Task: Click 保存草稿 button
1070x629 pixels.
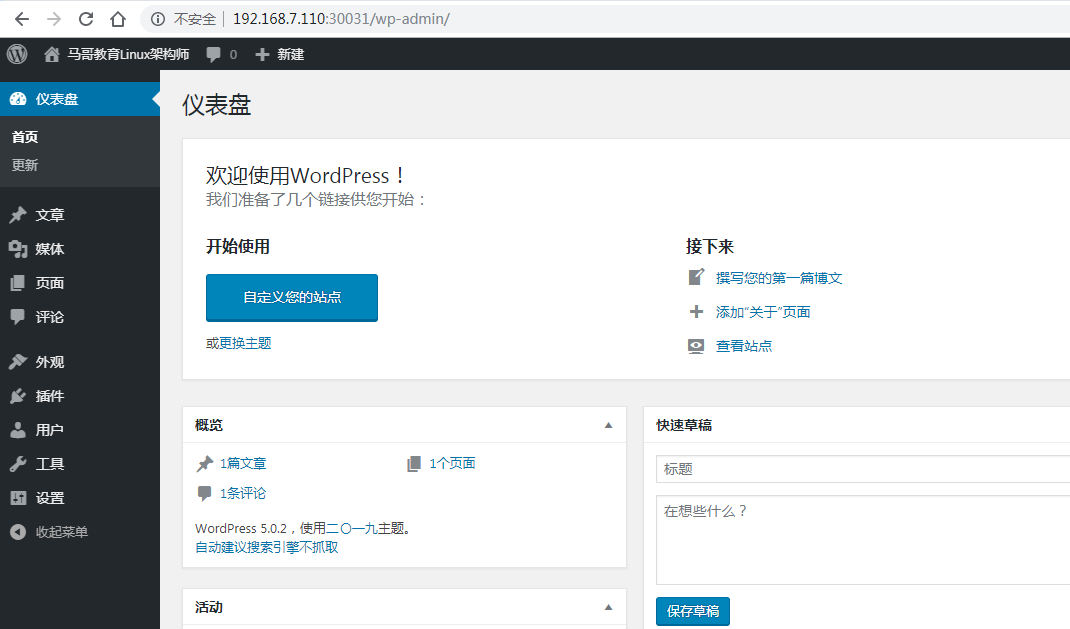Action: point(693,611)
